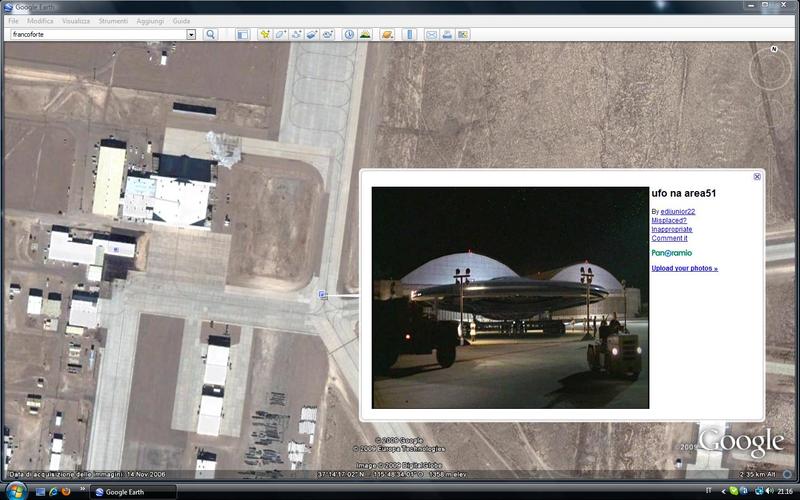Image resolution: width=800 pixels, height=500 pixels.
Task: Open the File menu
Action: point(13,21)
